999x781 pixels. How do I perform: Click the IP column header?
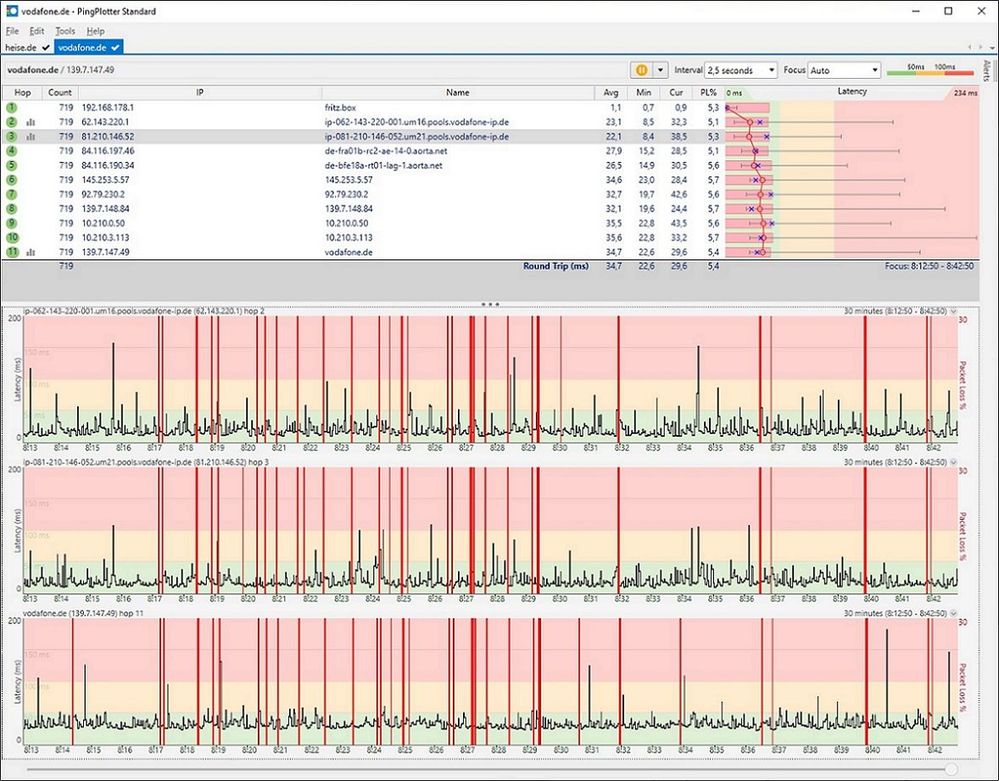coord(199,92)
